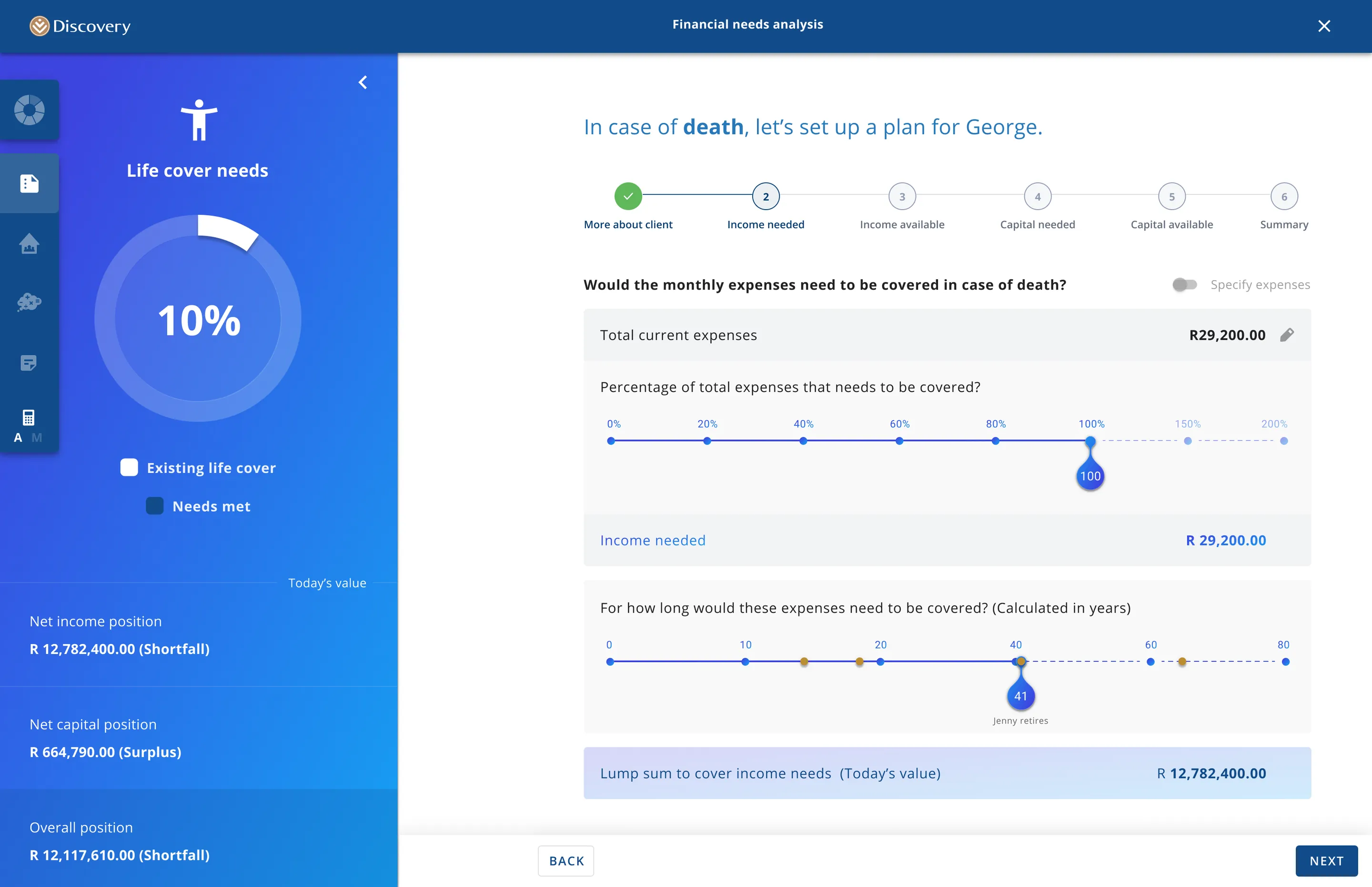Jump to step 4 Capital needed
Viewport: 1372px width, 887px height.
1038,196
